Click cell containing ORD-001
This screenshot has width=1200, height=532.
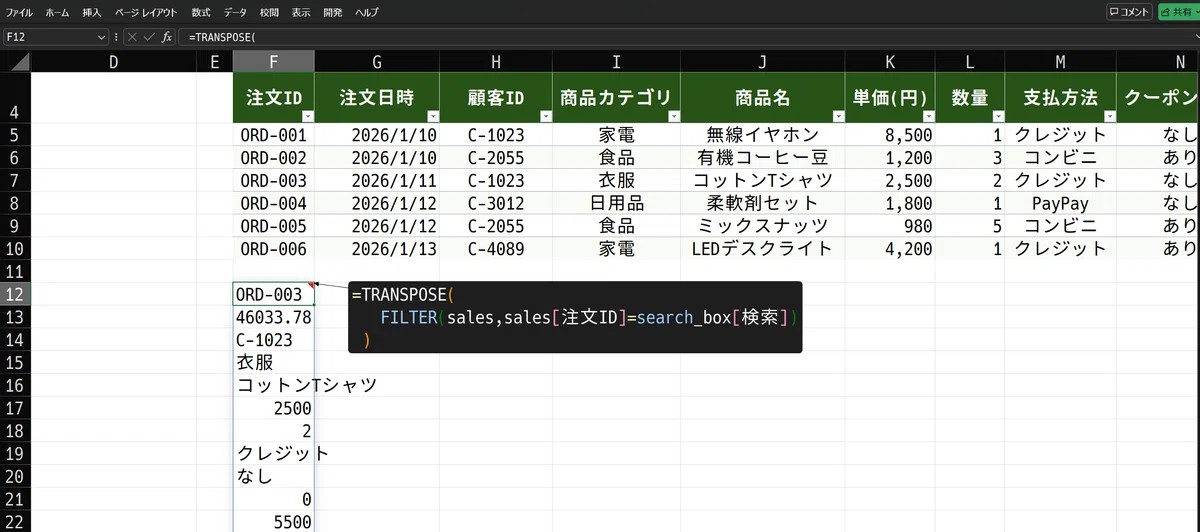[x=274, y=134]
